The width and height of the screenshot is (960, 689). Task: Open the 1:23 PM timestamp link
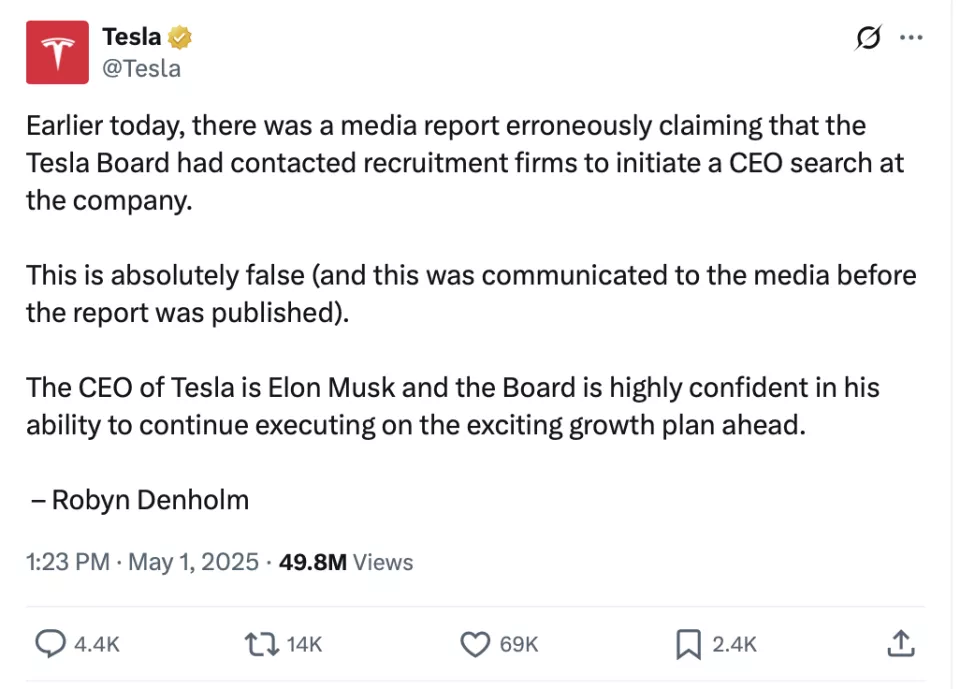point(68,562)
